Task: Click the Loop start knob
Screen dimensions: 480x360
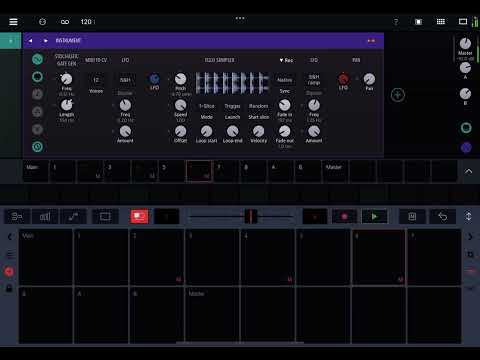Action: (206, 131)
